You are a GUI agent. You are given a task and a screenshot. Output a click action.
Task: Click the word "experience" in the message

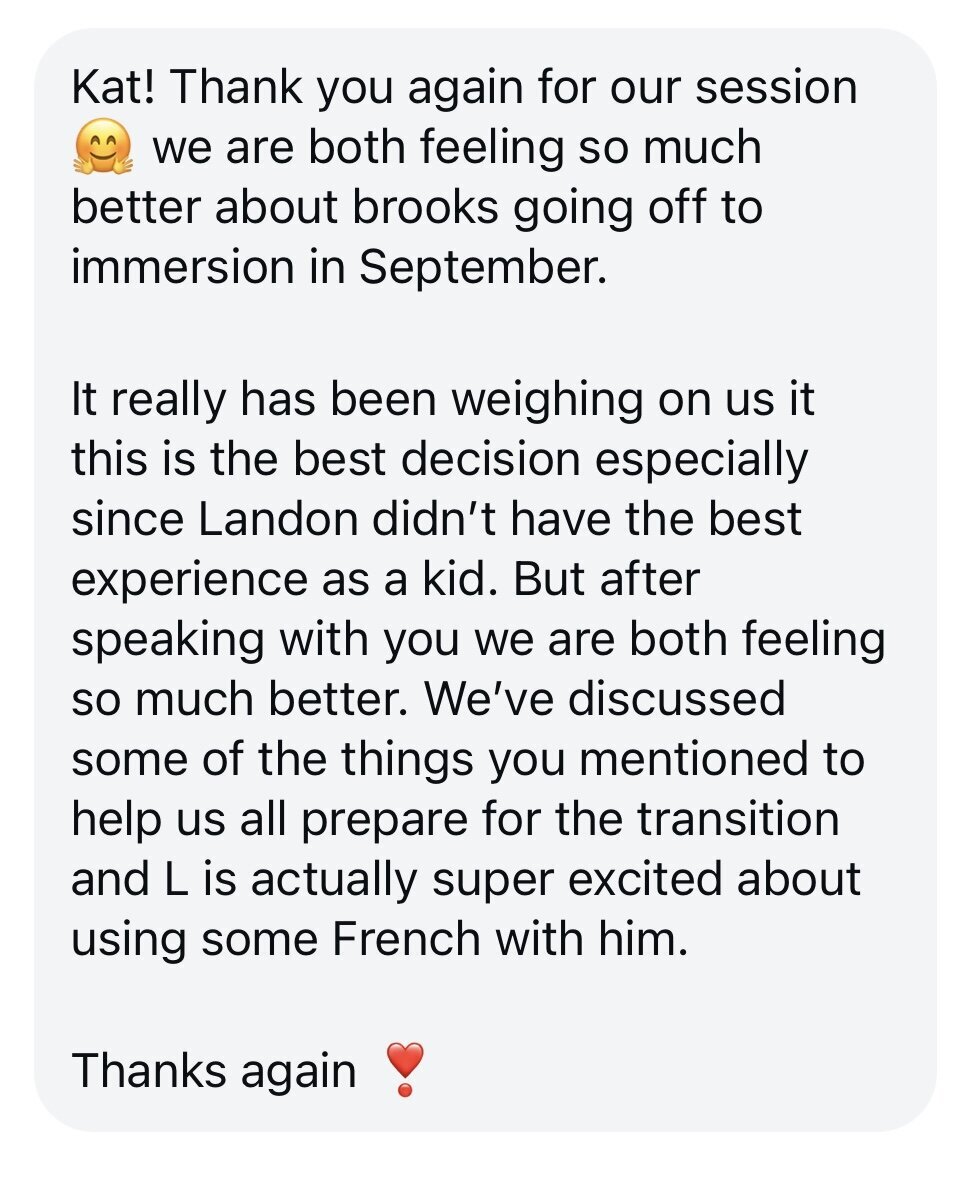(x=190, y=581)
